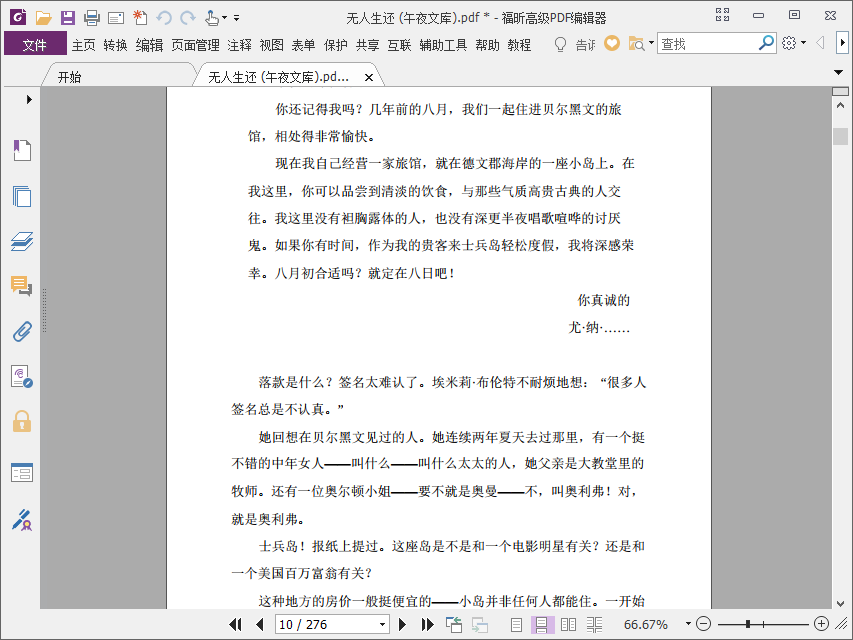Open the touch mode dropdown arrow
The height and width of the screenshot is (640, 853).
(x=224, y=18)
